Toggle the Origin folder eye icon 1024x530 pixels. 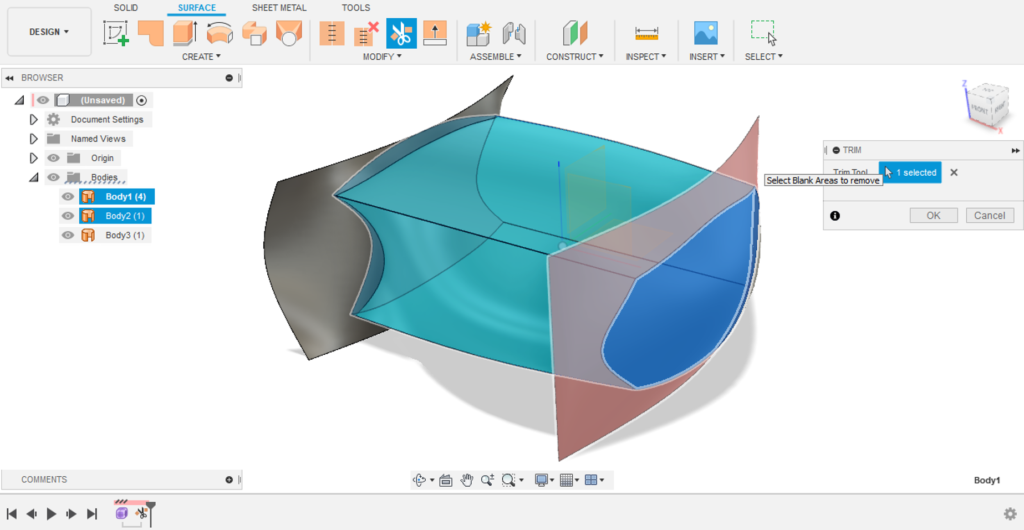point(54,158)
